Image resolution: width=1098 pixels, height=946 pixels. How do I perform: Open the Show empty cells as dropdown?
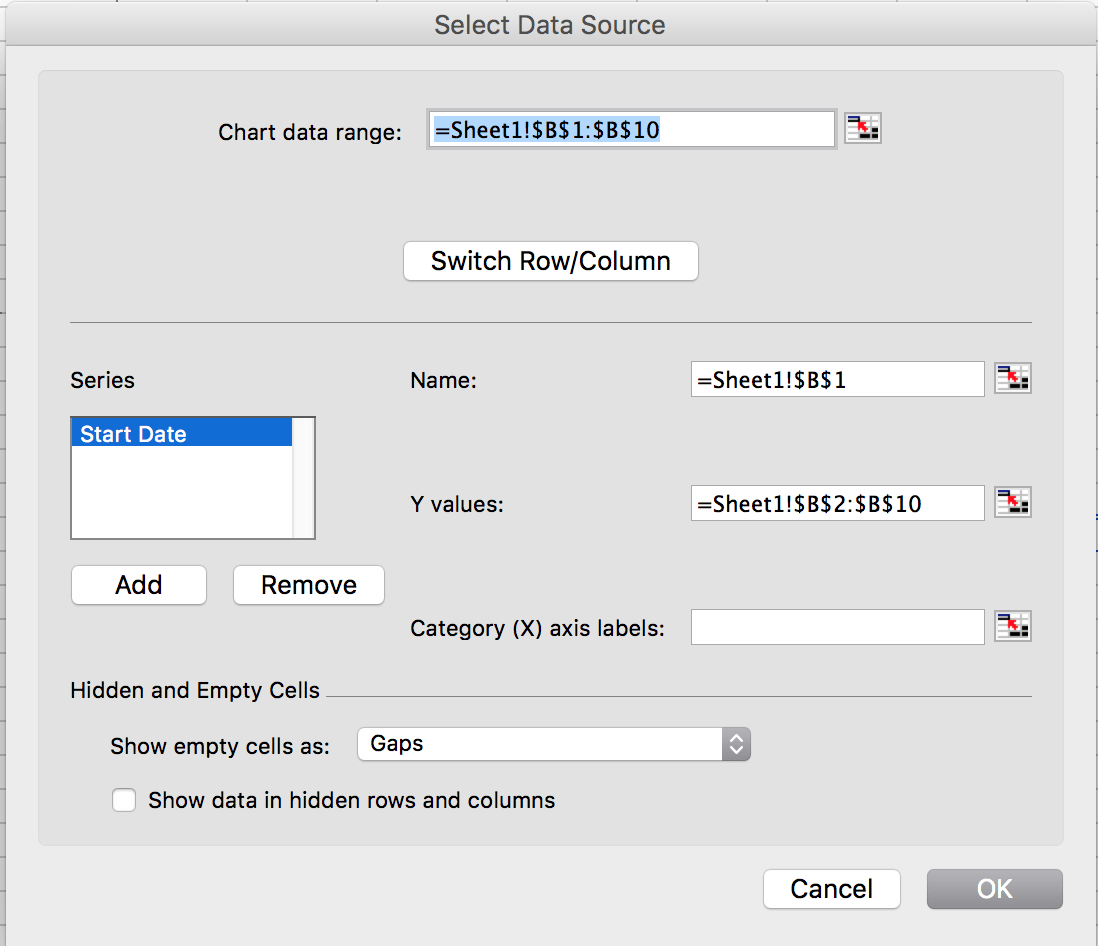[554, 744]
